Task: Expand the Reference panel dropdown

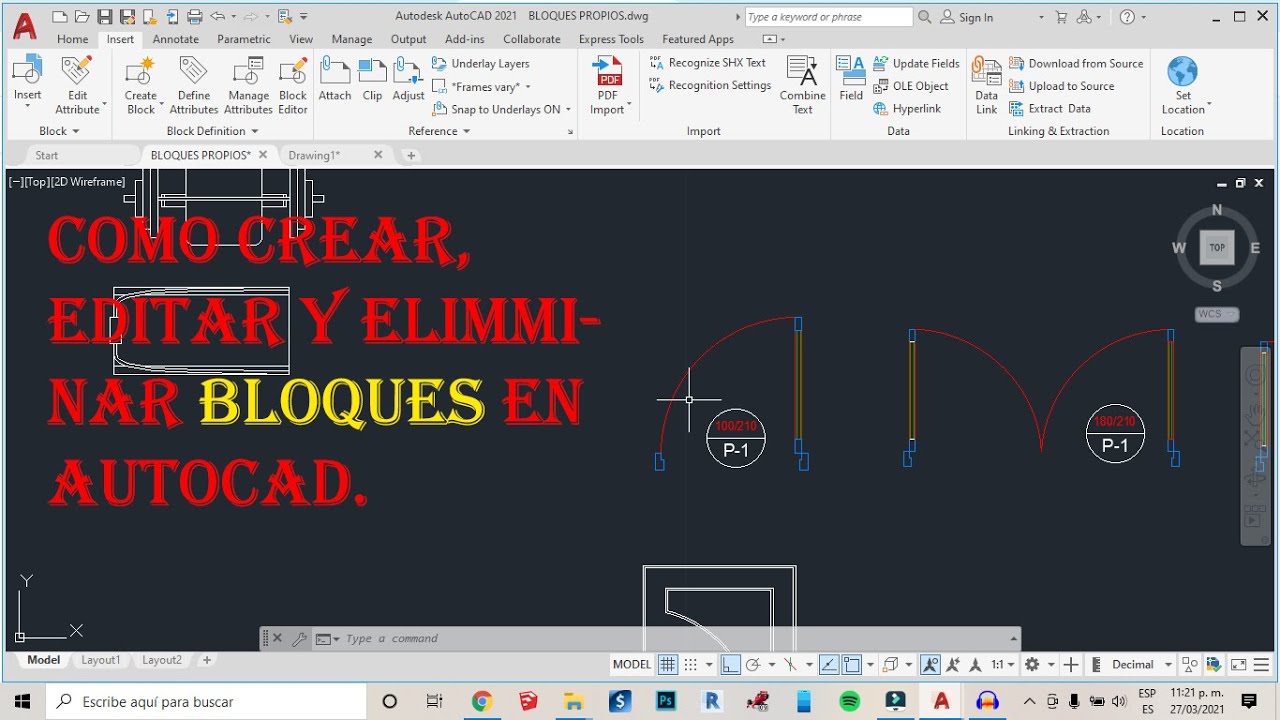Action: coord(439,131)
